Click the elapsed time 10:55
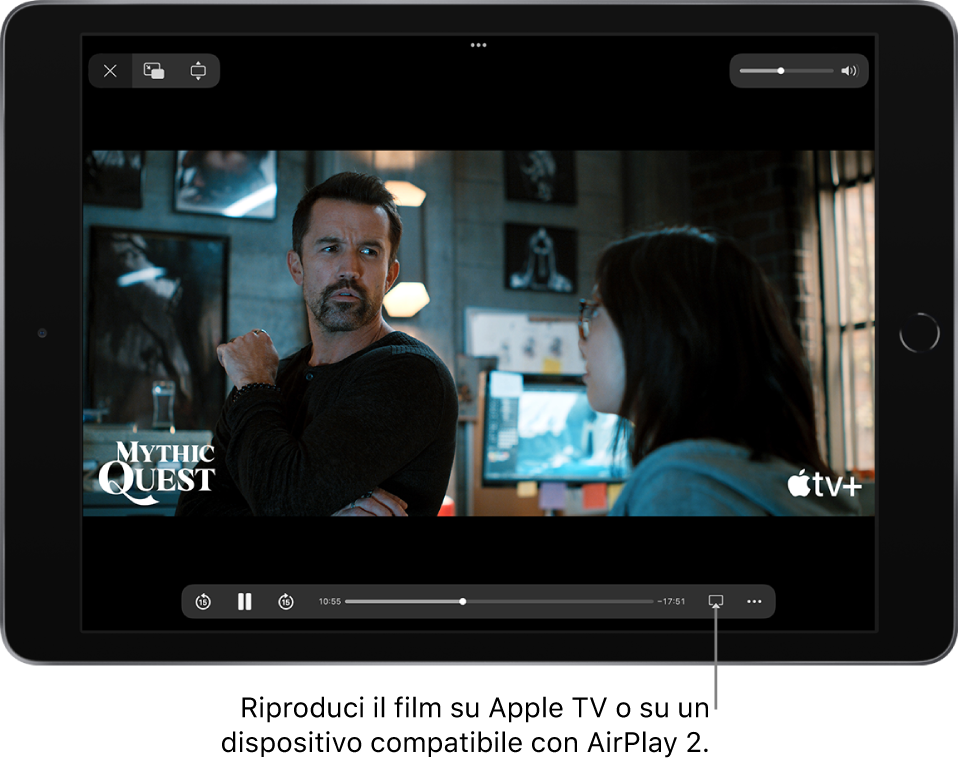 point(330,602)
